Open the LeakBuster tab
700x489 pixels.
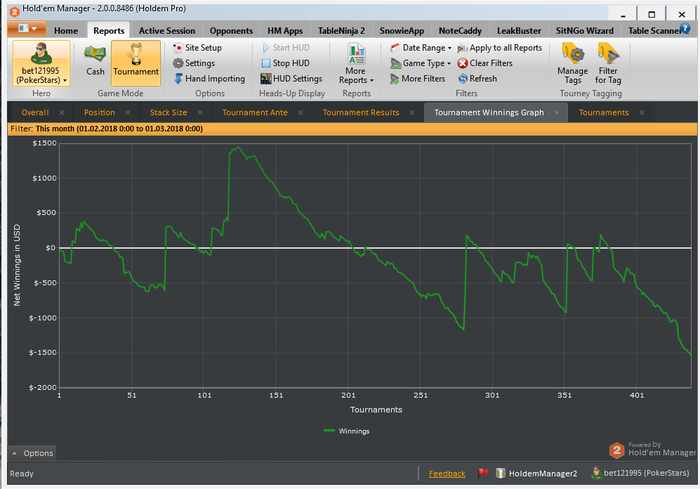point(519,31)
